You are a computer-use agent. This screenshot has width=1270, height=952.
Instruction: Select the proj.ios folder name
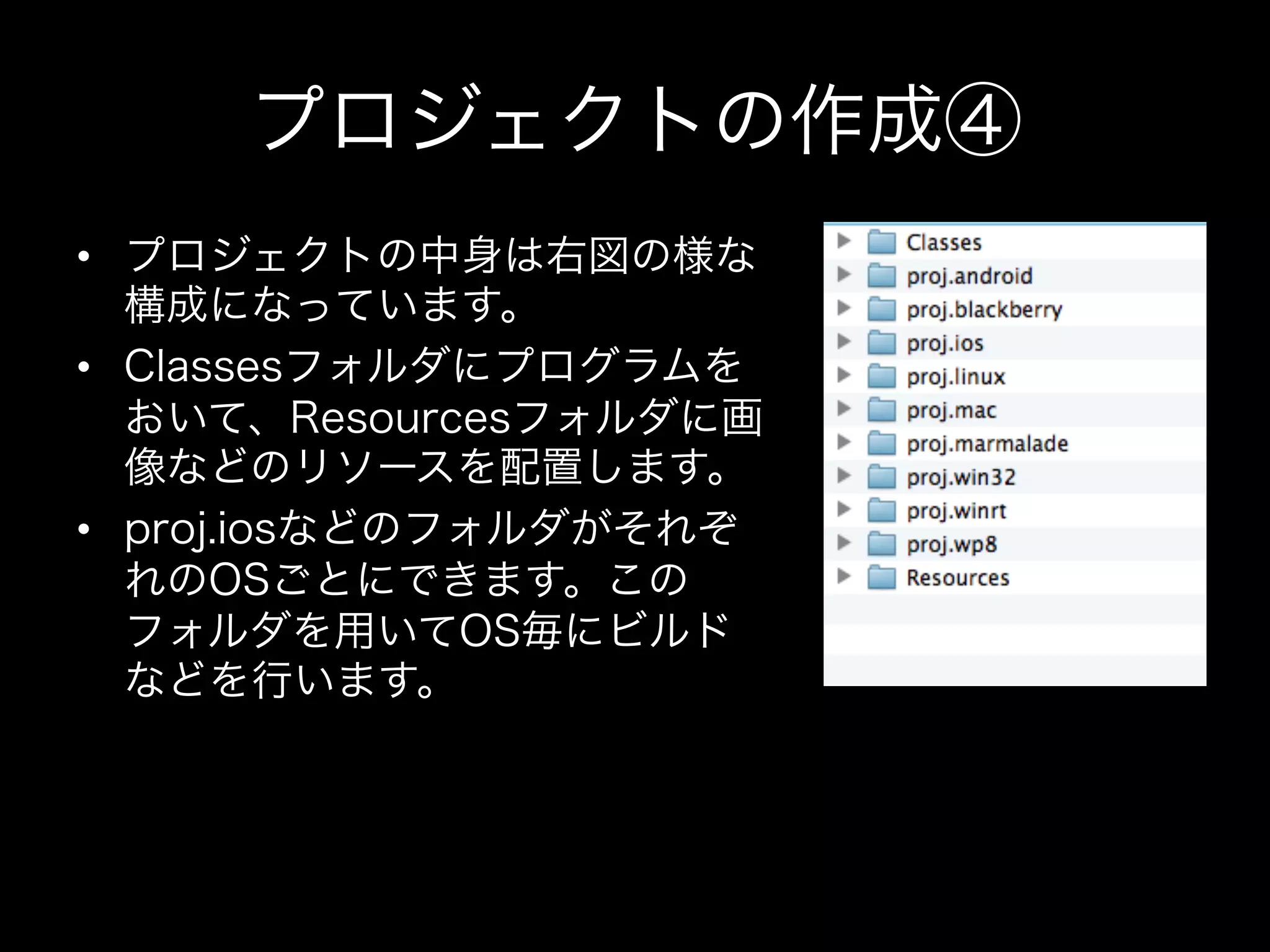(945, 343)
